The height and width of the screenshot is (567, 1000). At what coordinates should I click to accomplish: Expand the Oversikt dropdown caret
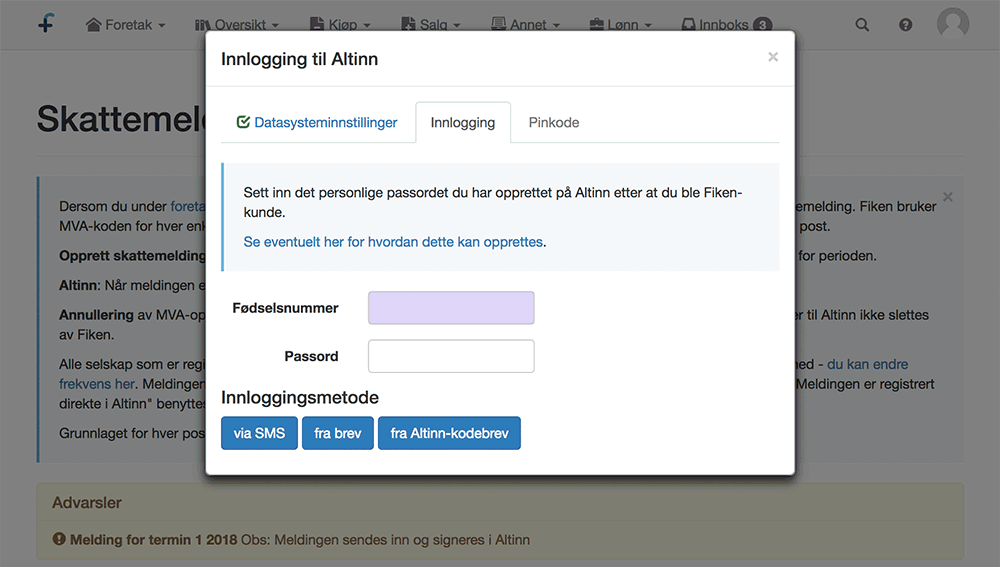[x=276, y=26]
